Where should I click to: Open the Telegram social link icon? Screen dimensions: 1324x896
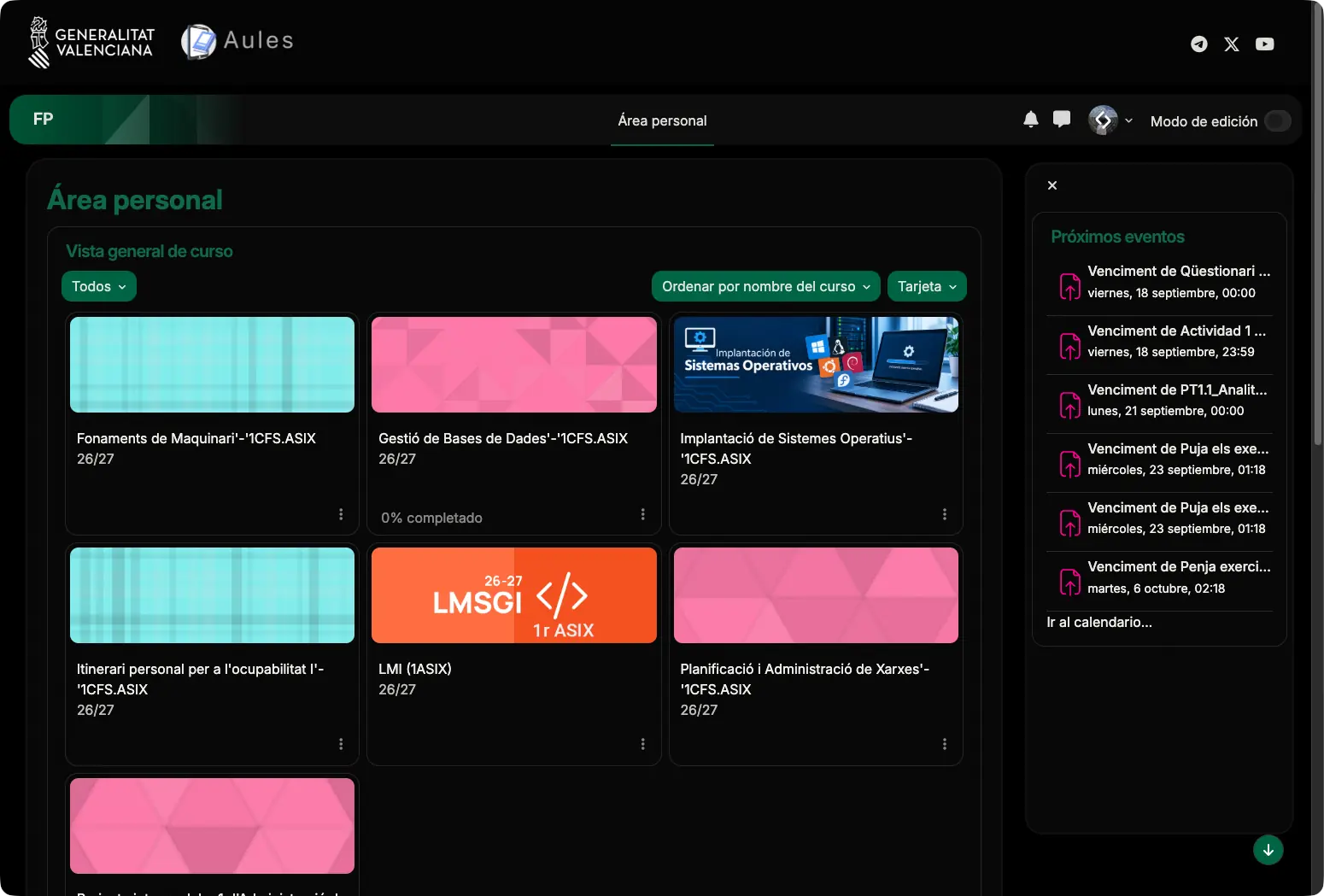coord(1199,44)
